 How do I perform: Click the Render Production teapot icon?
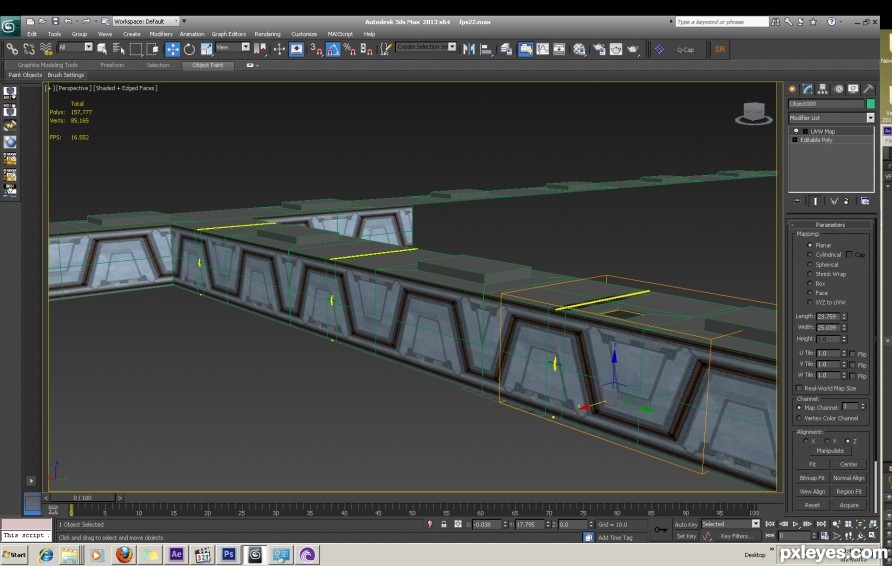(633, 49)
